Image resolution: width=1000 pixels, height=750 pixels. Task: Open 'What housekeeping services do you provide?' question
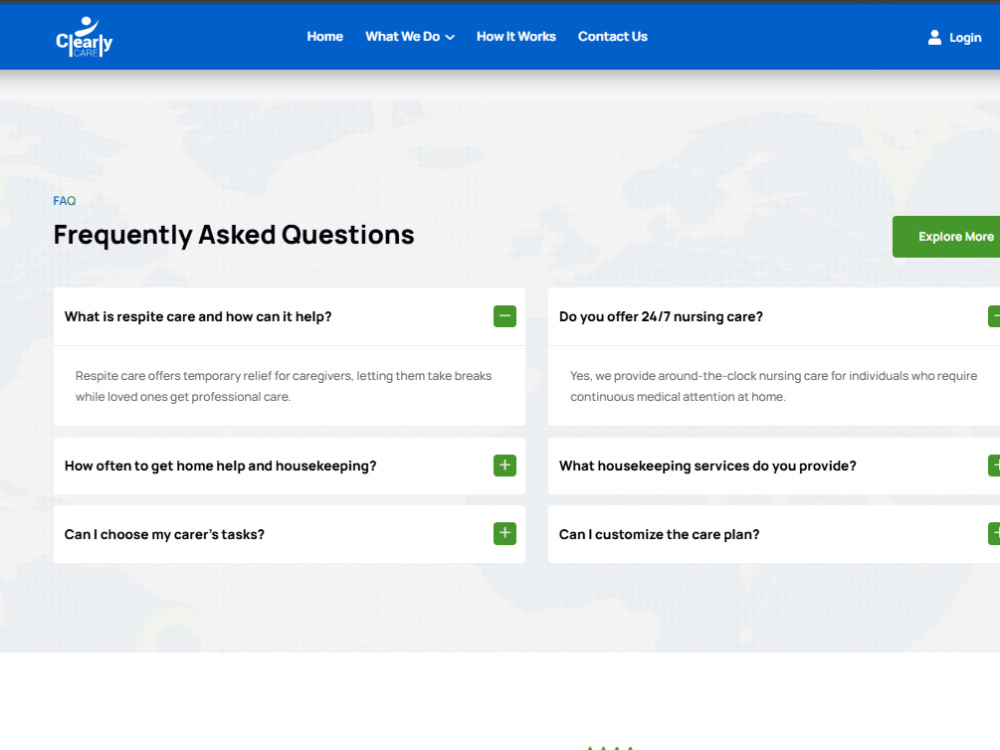click(x=774, y=466)
